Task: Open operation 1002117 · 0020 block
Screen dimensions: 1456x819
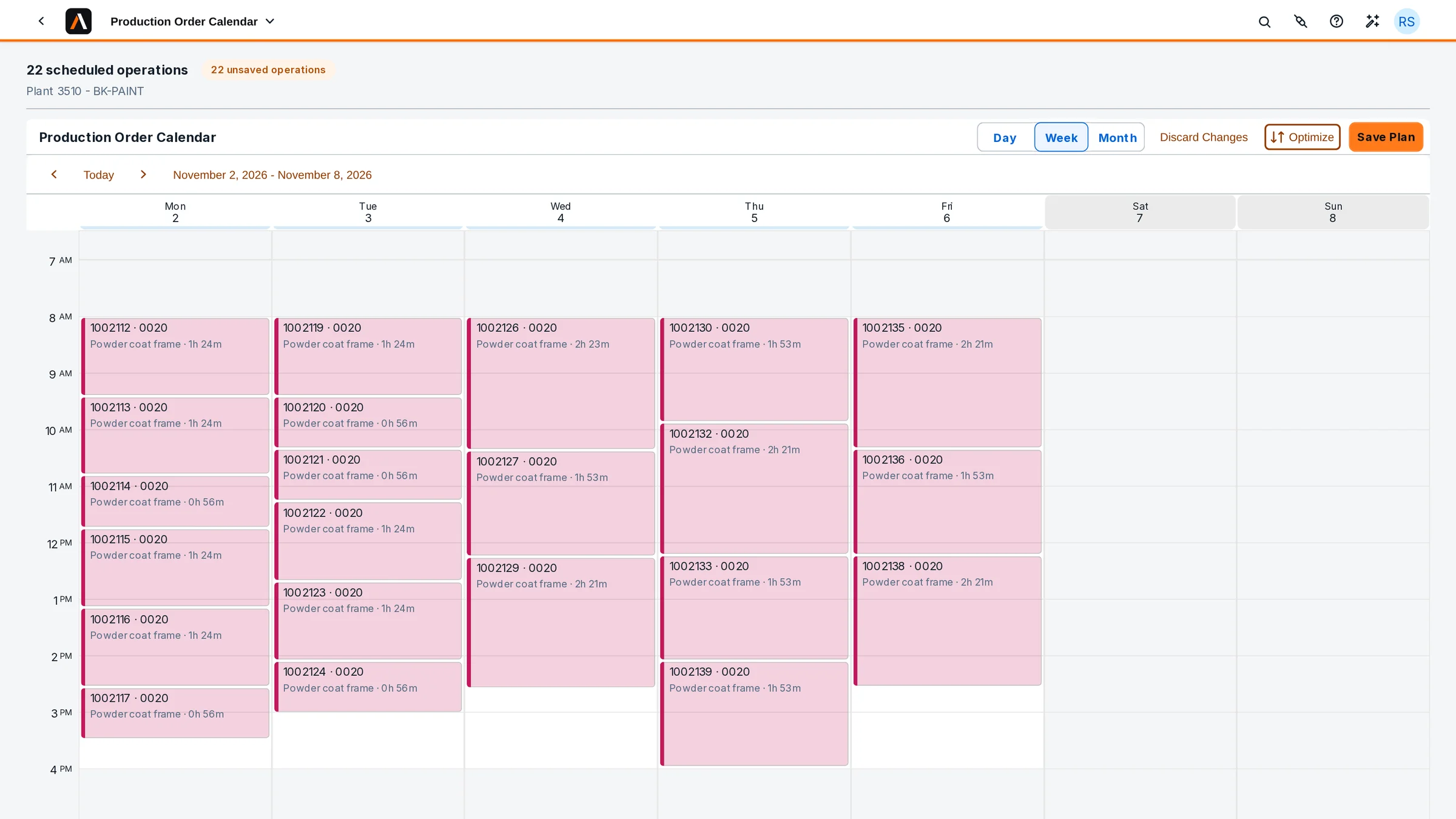Action: point(175,713)
